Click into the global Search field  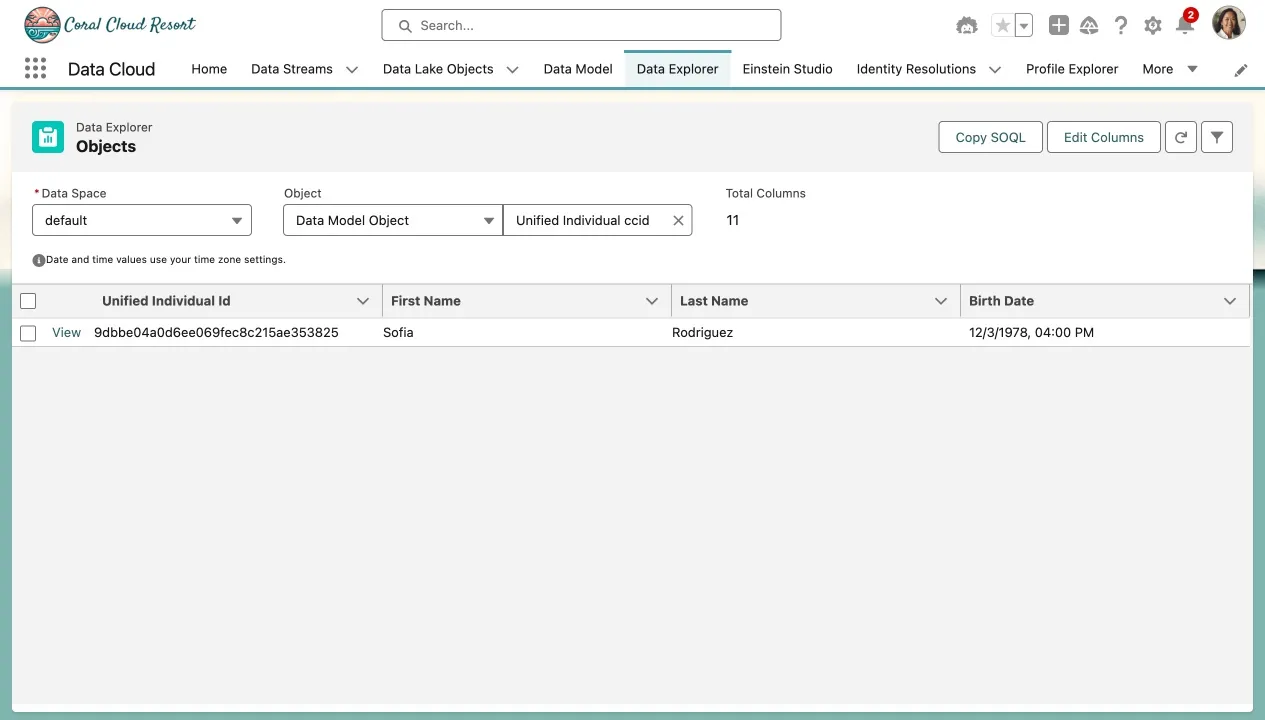tap(581, 25)
